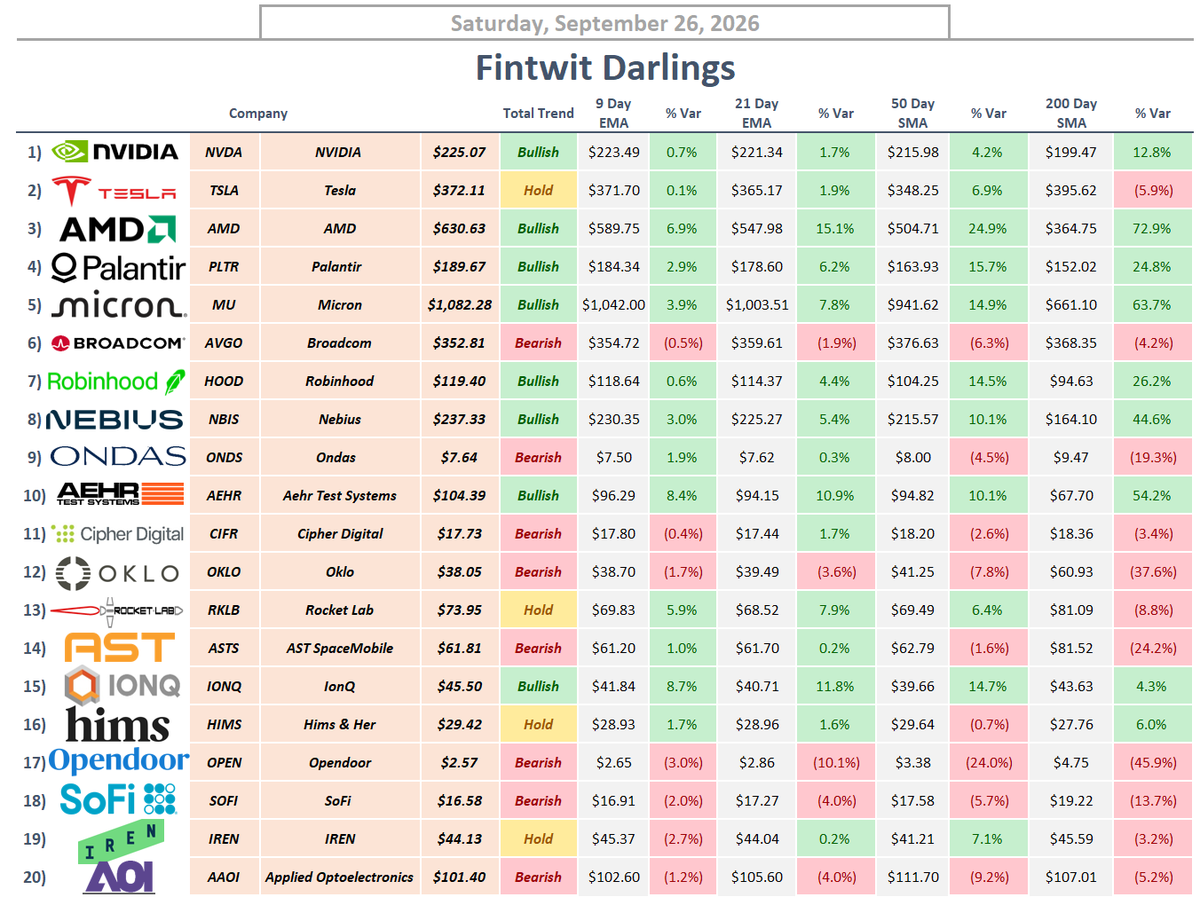The image size is (1200, 905).
Task: Click AMD's 72.9% variance cell
Action: [1152, 228]
